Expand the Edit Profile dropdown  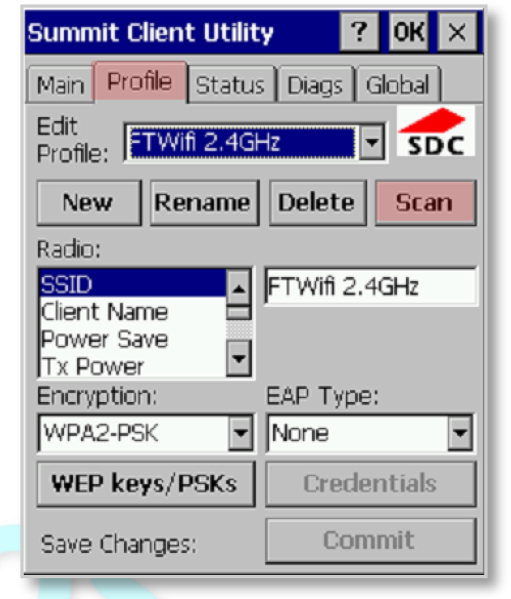click(x=372, y=142)
